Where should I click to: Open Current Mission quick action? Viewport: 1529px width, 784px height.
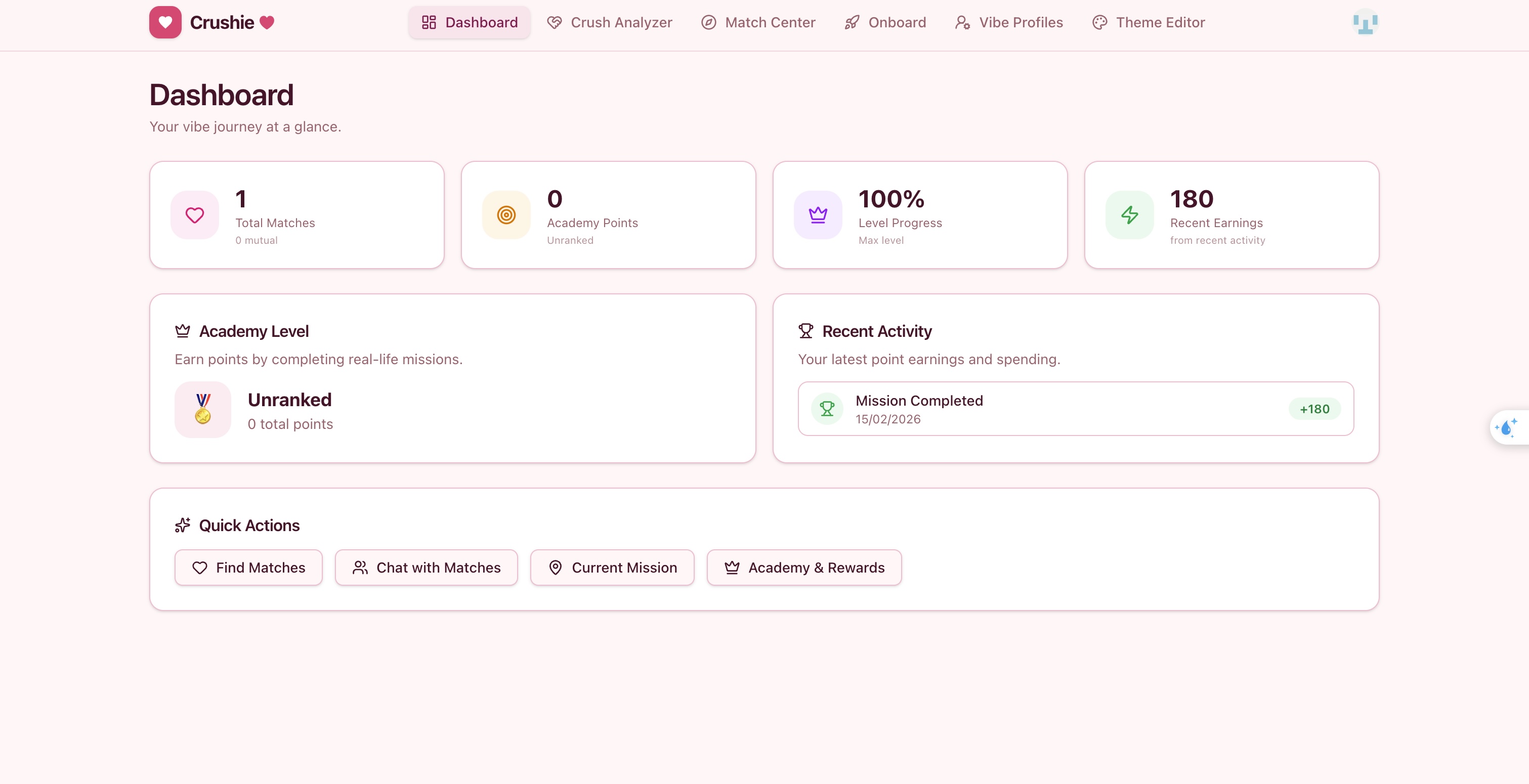point(612,568)
